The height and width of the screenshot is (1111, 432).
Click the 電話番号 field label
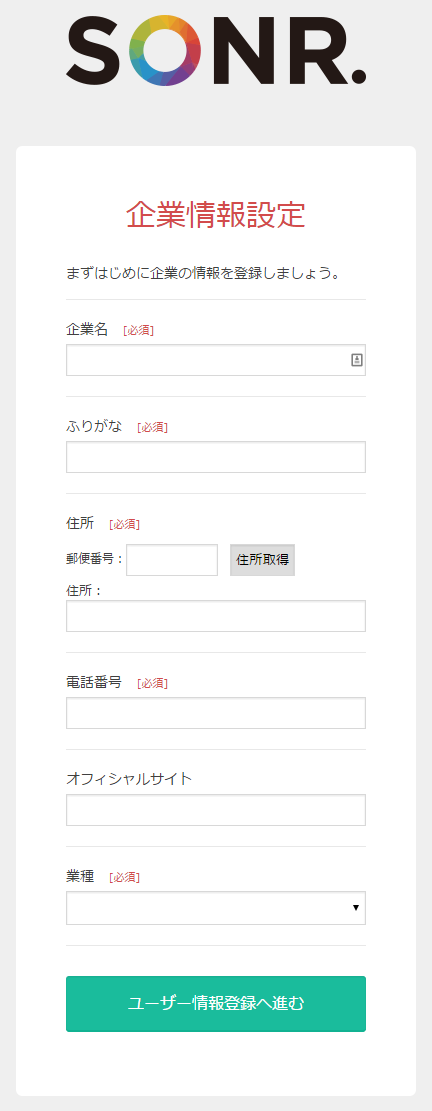[x=93, y=682]
